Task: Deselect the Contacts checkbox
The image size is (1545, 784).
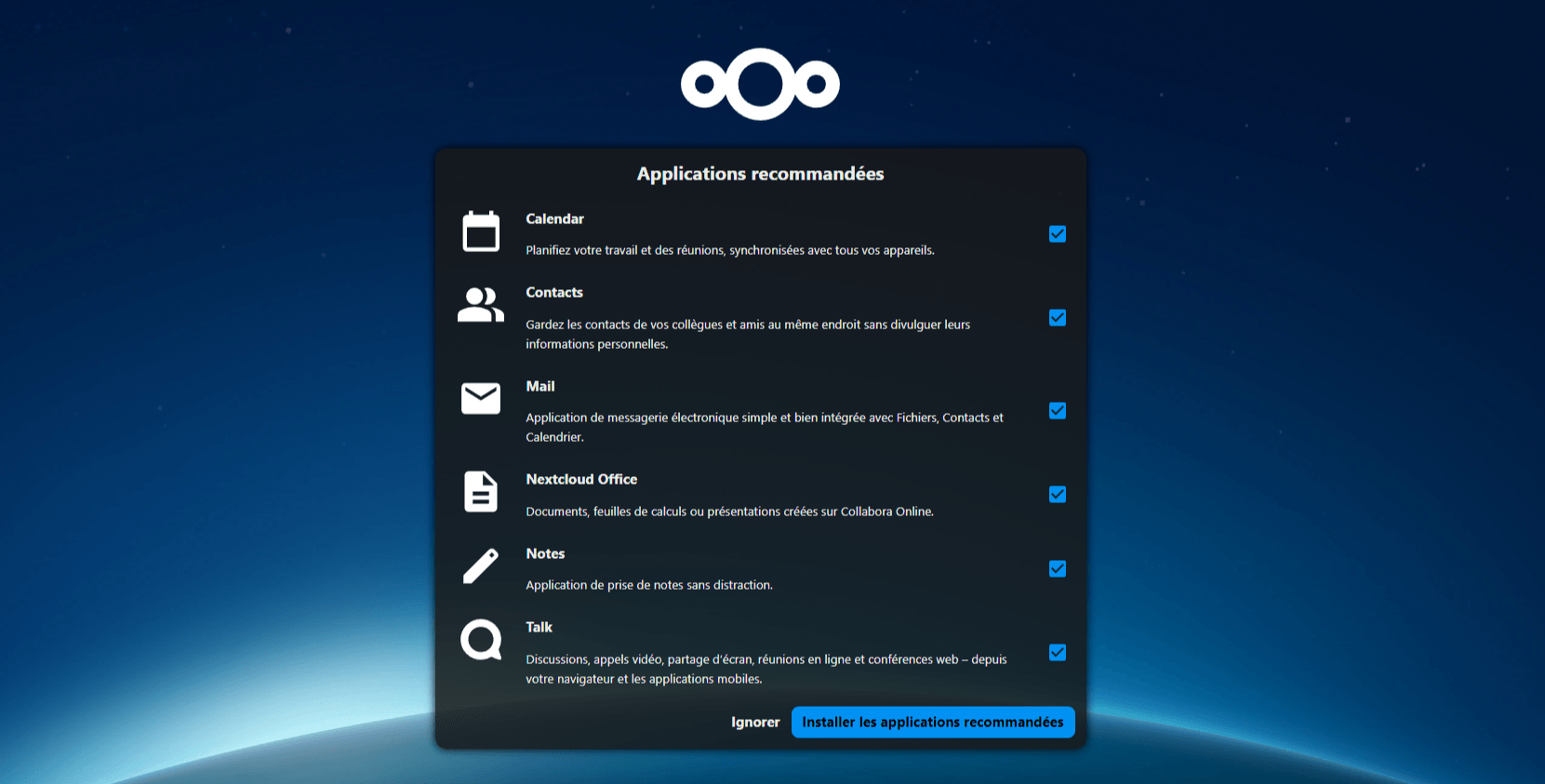Action: coord(1057,318)
